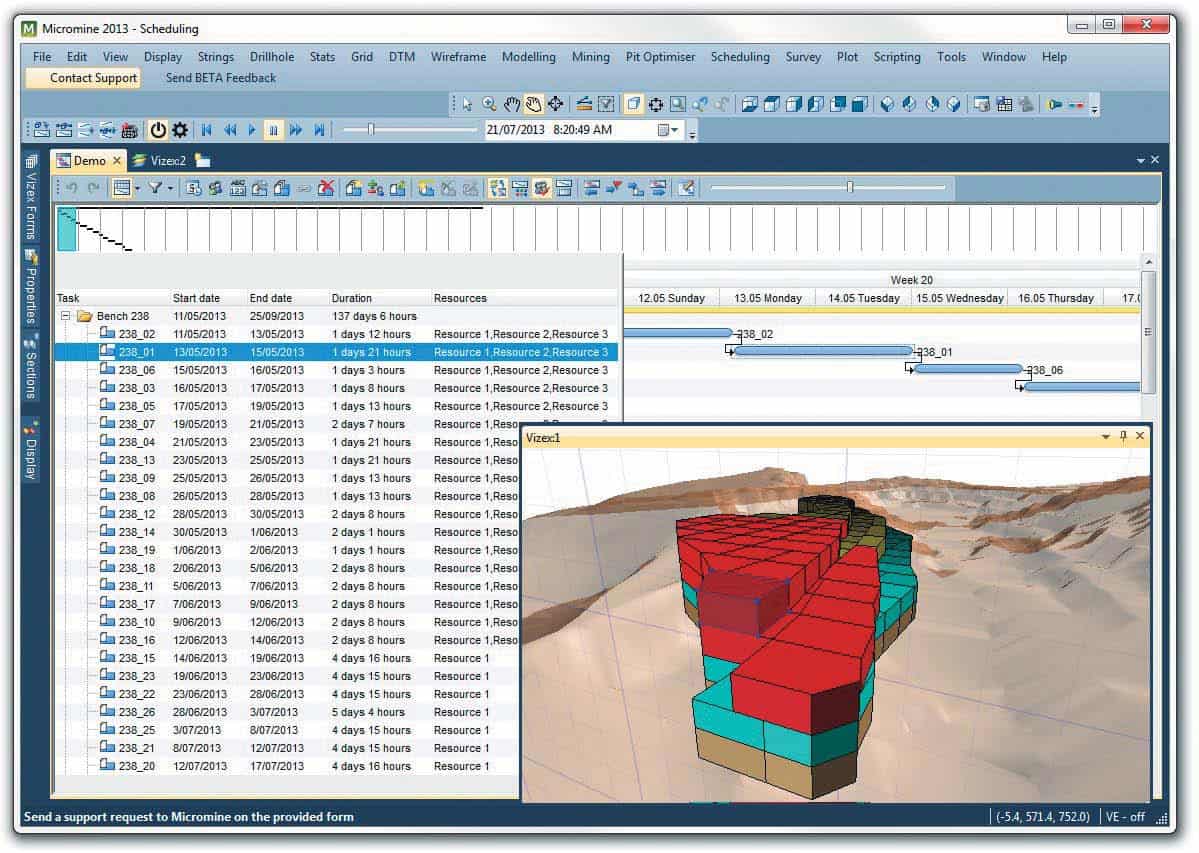
Task: Pause the schedule animation playback
Action: pos(273,129)
